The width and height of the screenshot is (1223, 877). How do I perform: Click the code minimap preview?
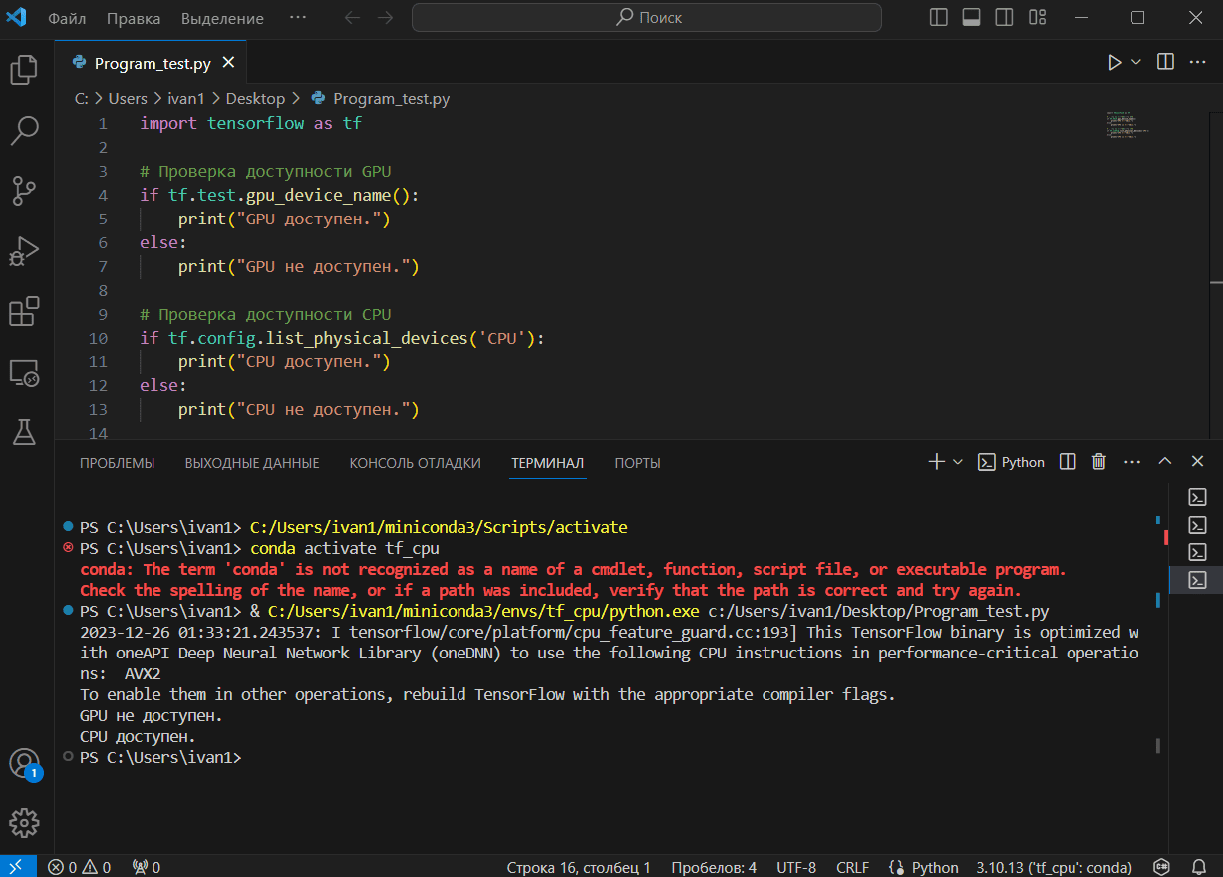tap(1127, 125)
